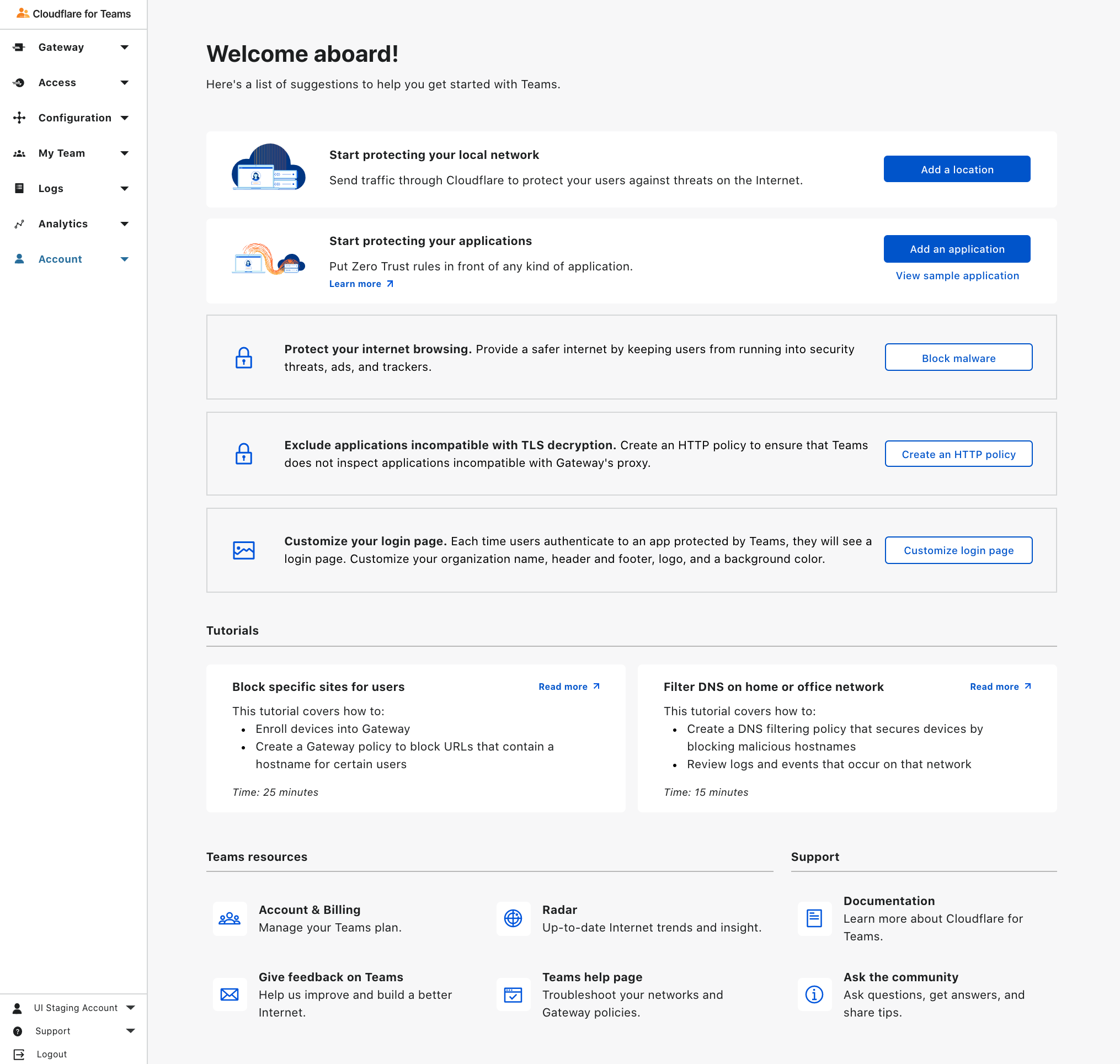
Task: Select the Analytics graph icon
Action: pos(20,224)
